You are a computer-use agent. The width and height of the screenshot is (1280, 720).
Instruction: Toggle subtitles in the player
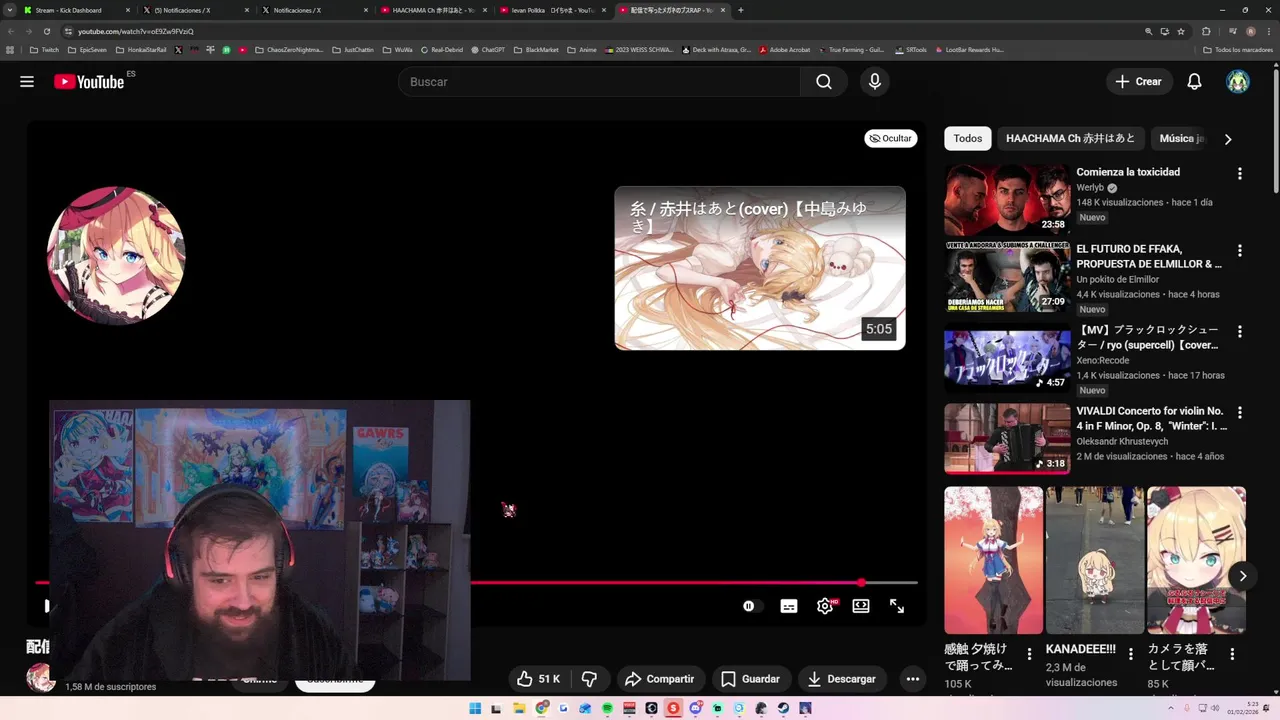tap(789, 606)
